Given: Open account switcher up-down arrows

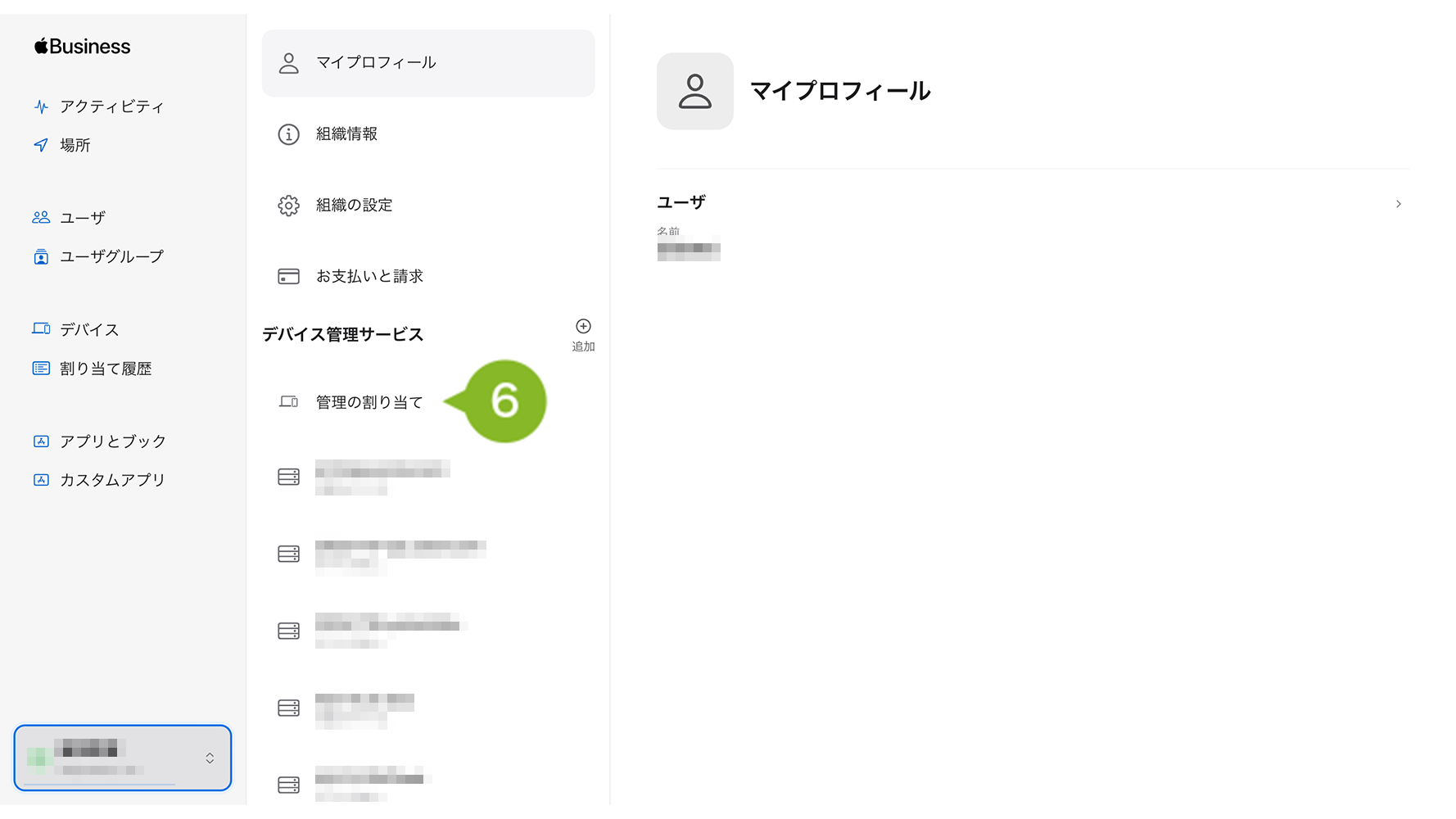Looking at the screenshot, I should pos(210,758).
